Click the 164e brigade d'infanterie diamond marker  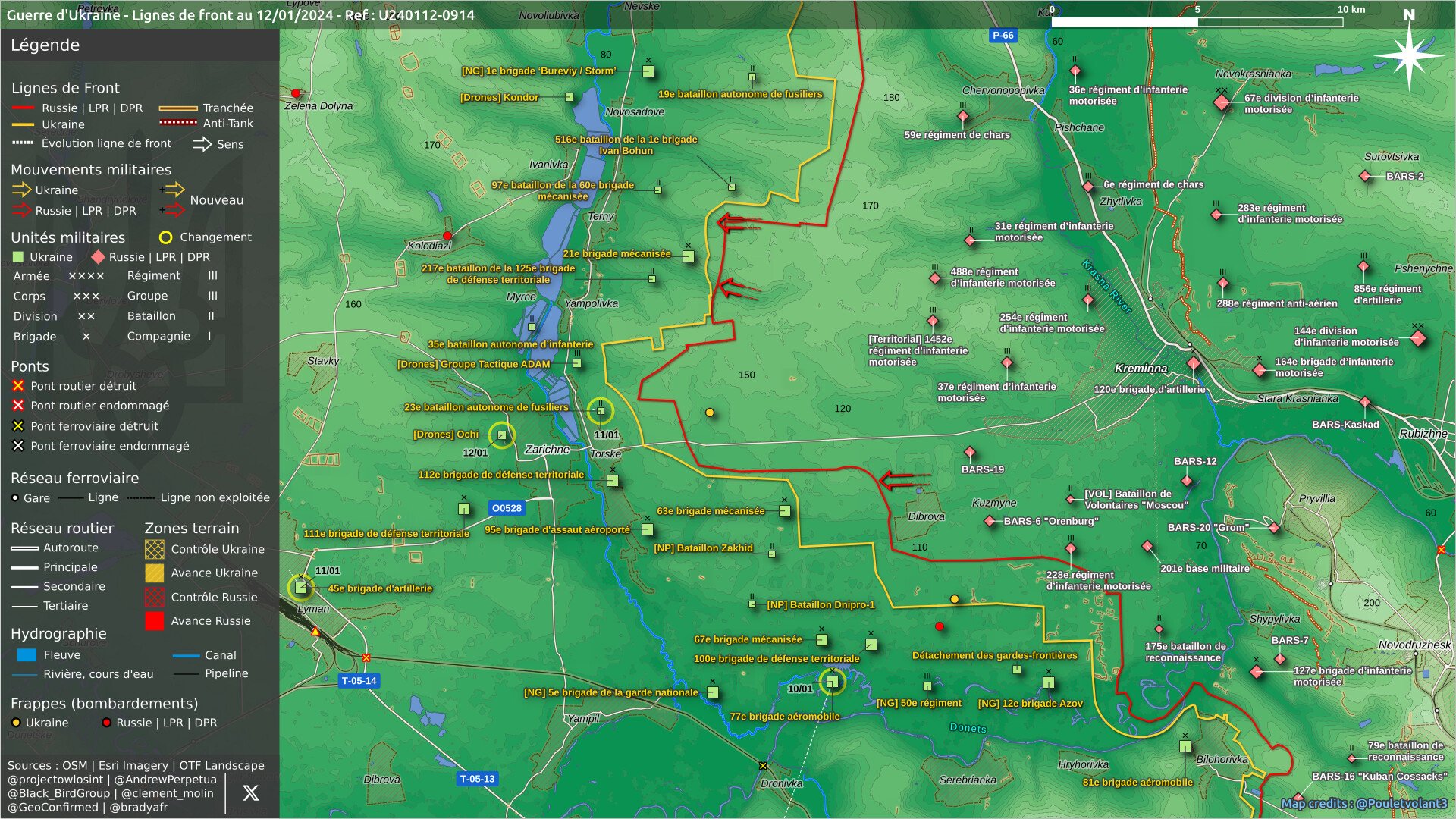(1260, 371)
